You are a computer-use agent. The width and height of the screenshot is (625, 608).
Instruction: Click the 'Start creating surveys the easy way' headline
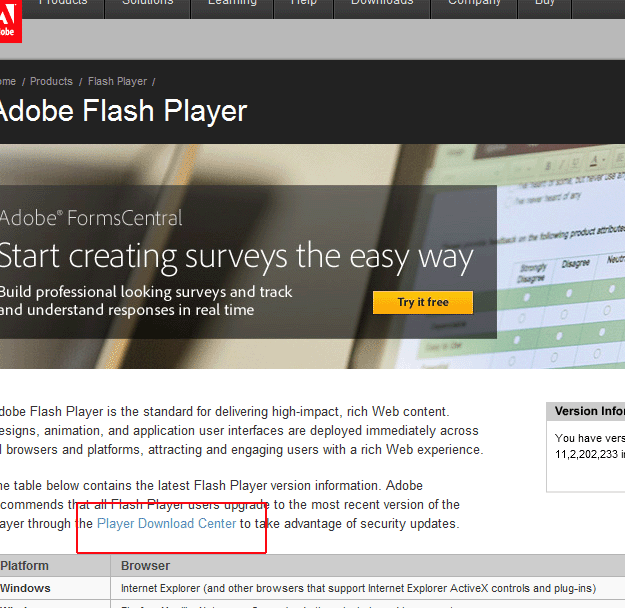coord(236,257)
